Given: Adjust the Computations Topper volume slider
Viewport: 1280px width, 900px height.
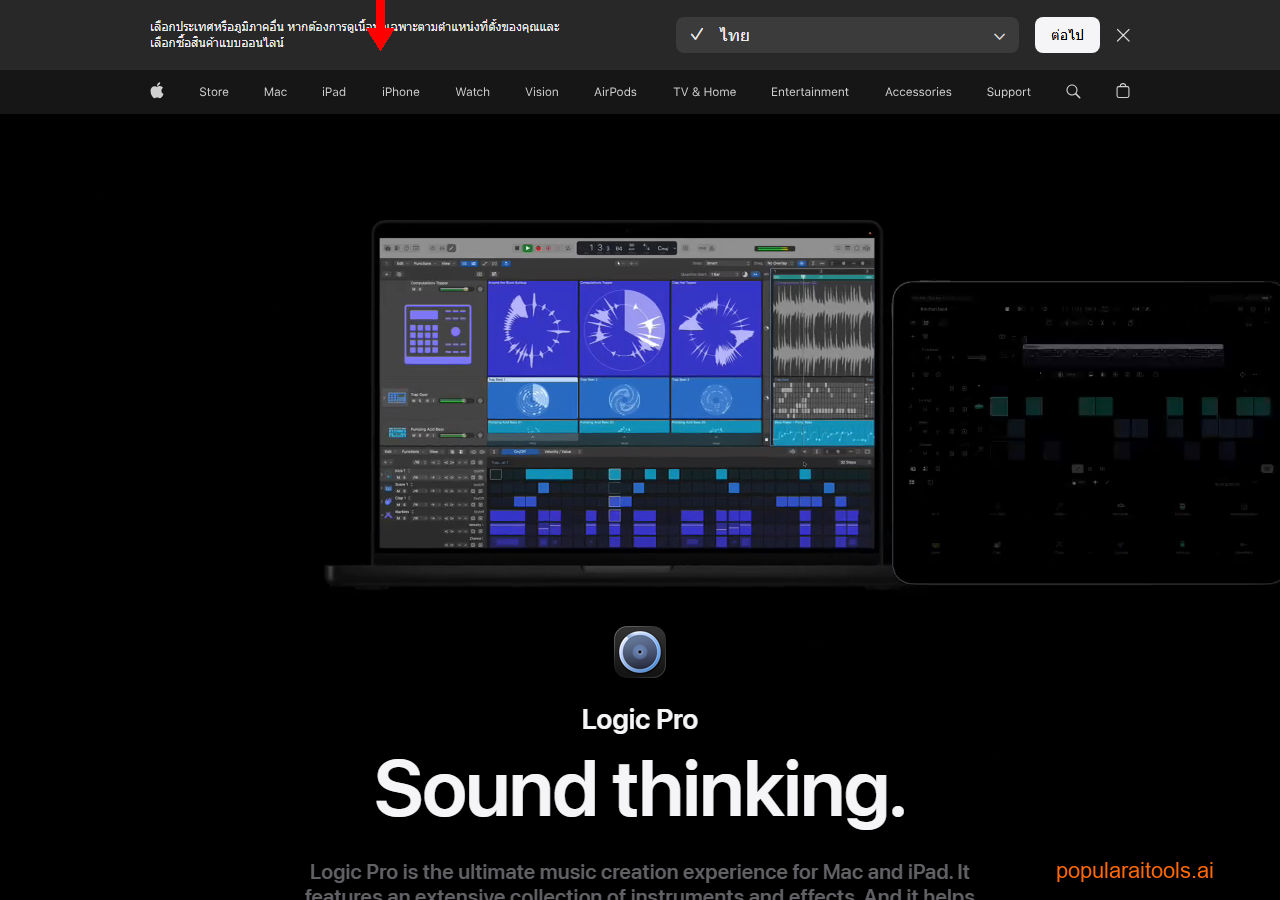Looking at the screenshot, I should [456, 289].
